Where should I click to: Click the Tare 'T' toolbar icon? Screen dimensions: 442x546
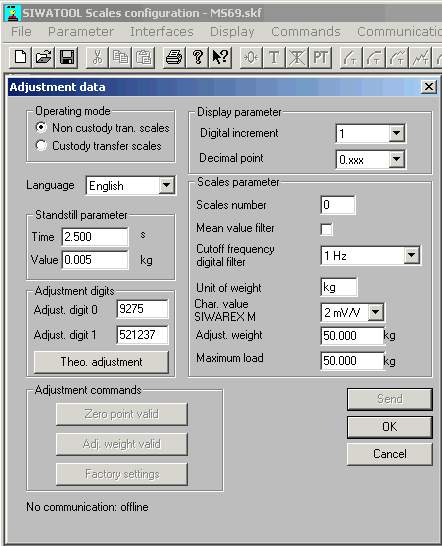(x=274, y=57)
